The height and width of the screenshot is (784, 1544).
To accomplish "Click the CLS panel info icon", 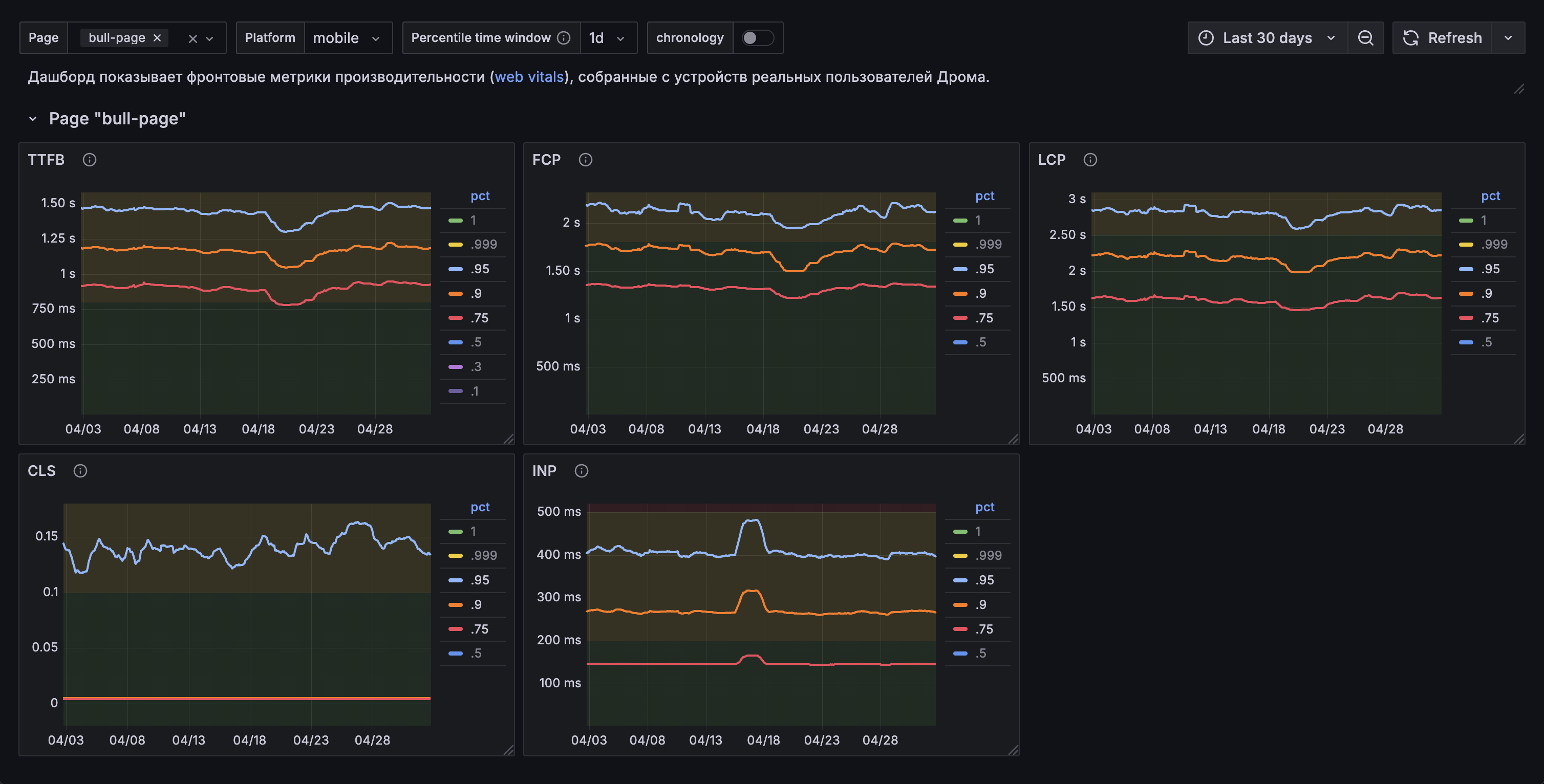I will point(80,470).
